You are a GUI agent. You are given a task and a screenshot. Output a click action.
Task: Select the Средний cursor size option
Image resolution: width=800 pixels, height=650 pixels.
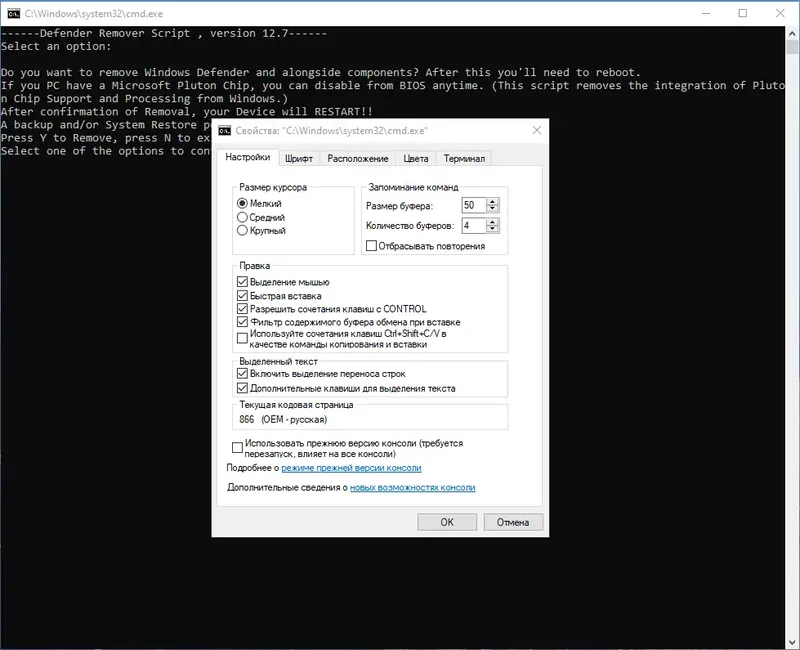point(261,217)
